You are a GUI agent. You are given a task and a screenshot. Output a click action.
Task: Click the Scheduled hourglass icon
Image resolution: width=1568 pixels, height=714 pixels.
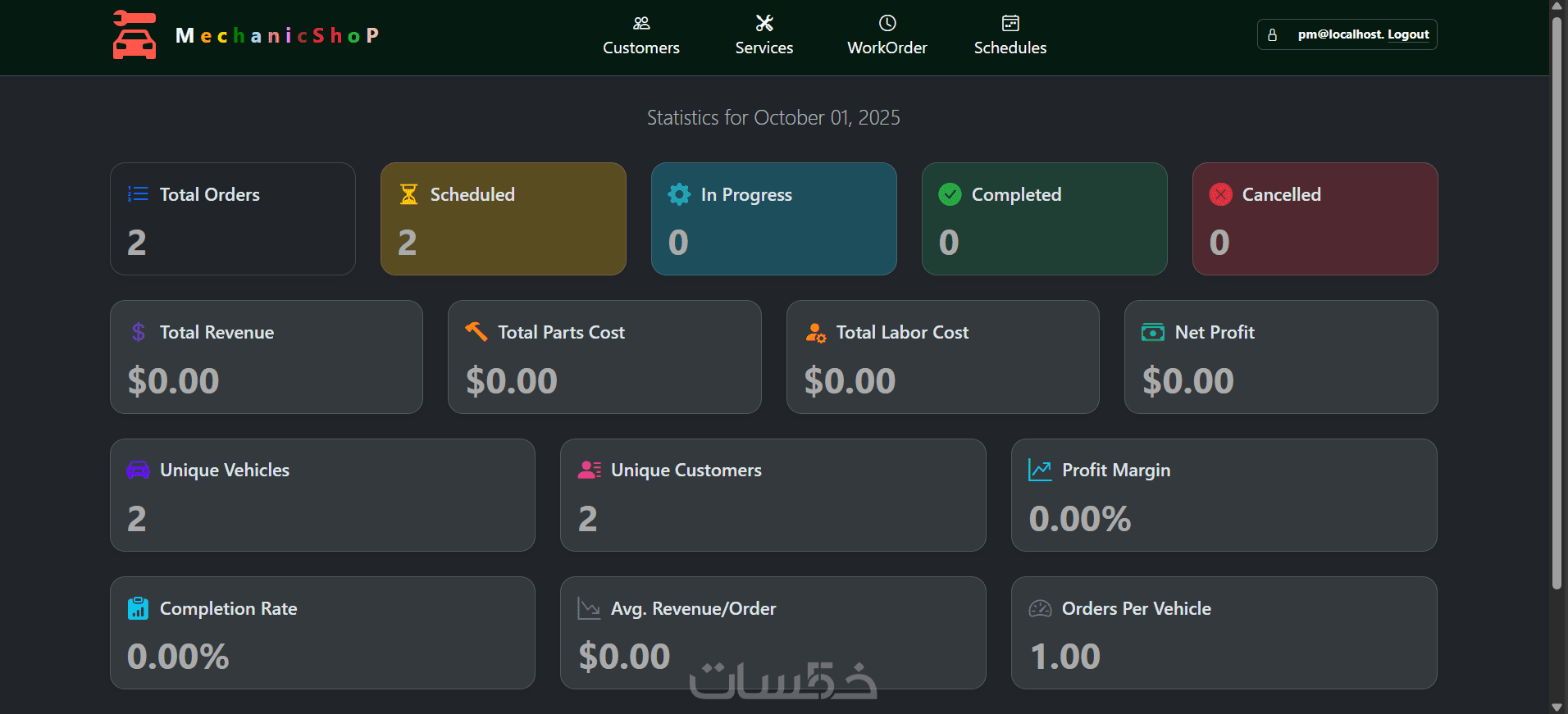[408, 194]
